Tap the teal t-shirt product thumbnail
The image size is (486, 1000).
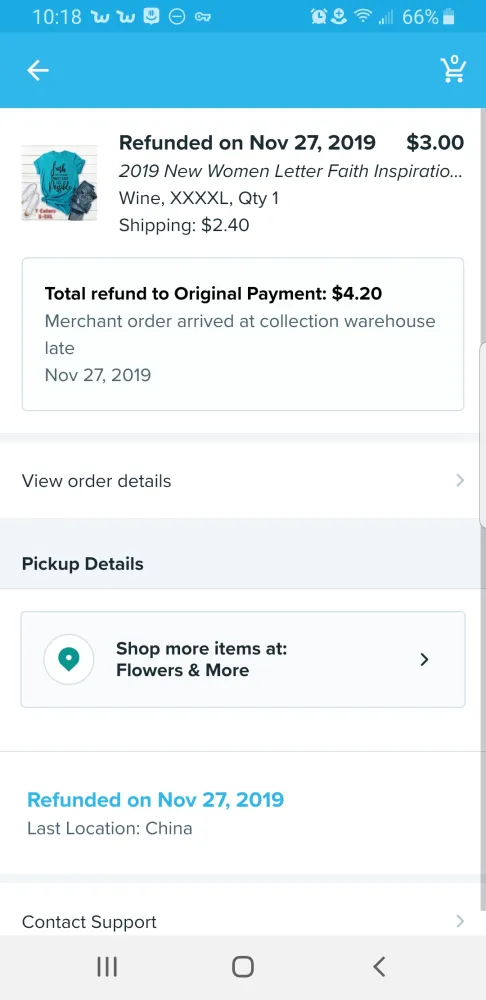[59, 182]
